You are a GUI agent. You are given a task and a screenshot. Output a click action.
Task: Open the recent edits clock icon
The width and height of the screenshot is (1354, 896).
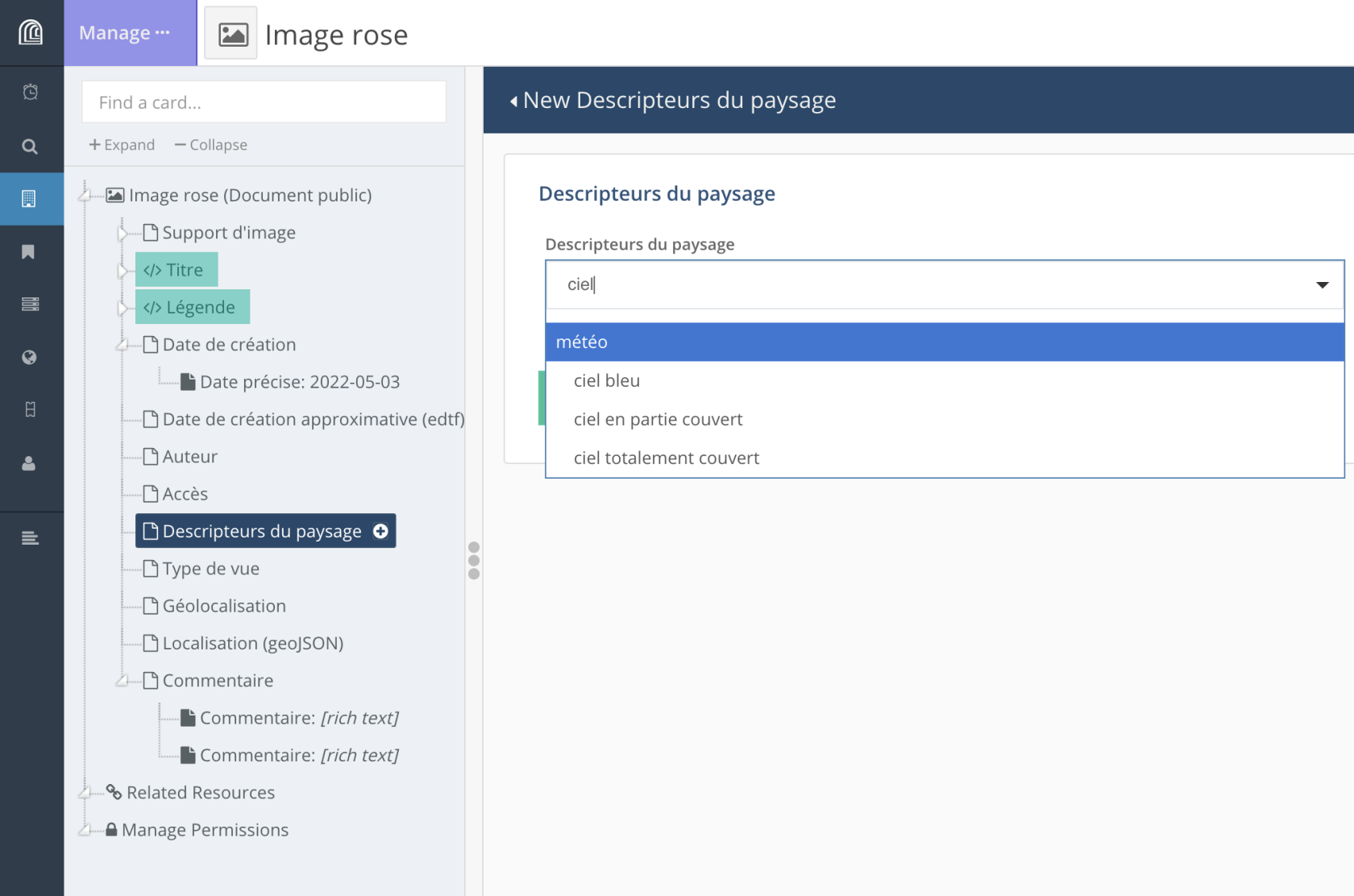click(x=30, y=92)
